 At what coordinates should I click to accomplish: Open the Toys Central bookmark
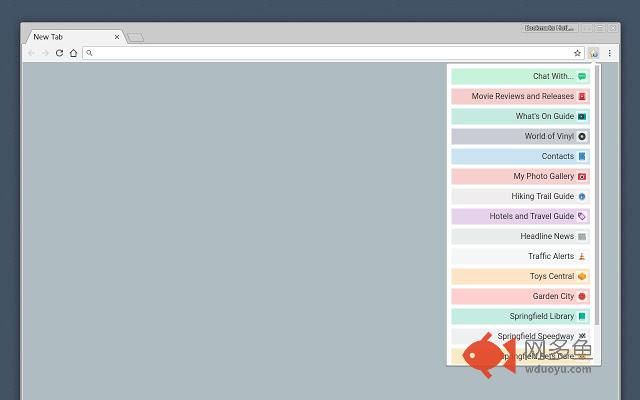tap(520, 276)
